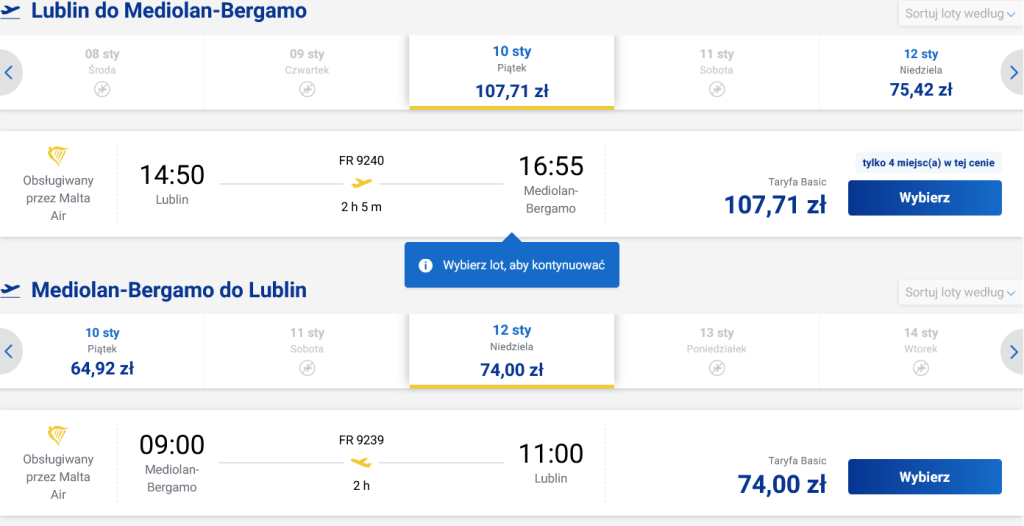Click next dates arrow for outbound flight

1014,72
